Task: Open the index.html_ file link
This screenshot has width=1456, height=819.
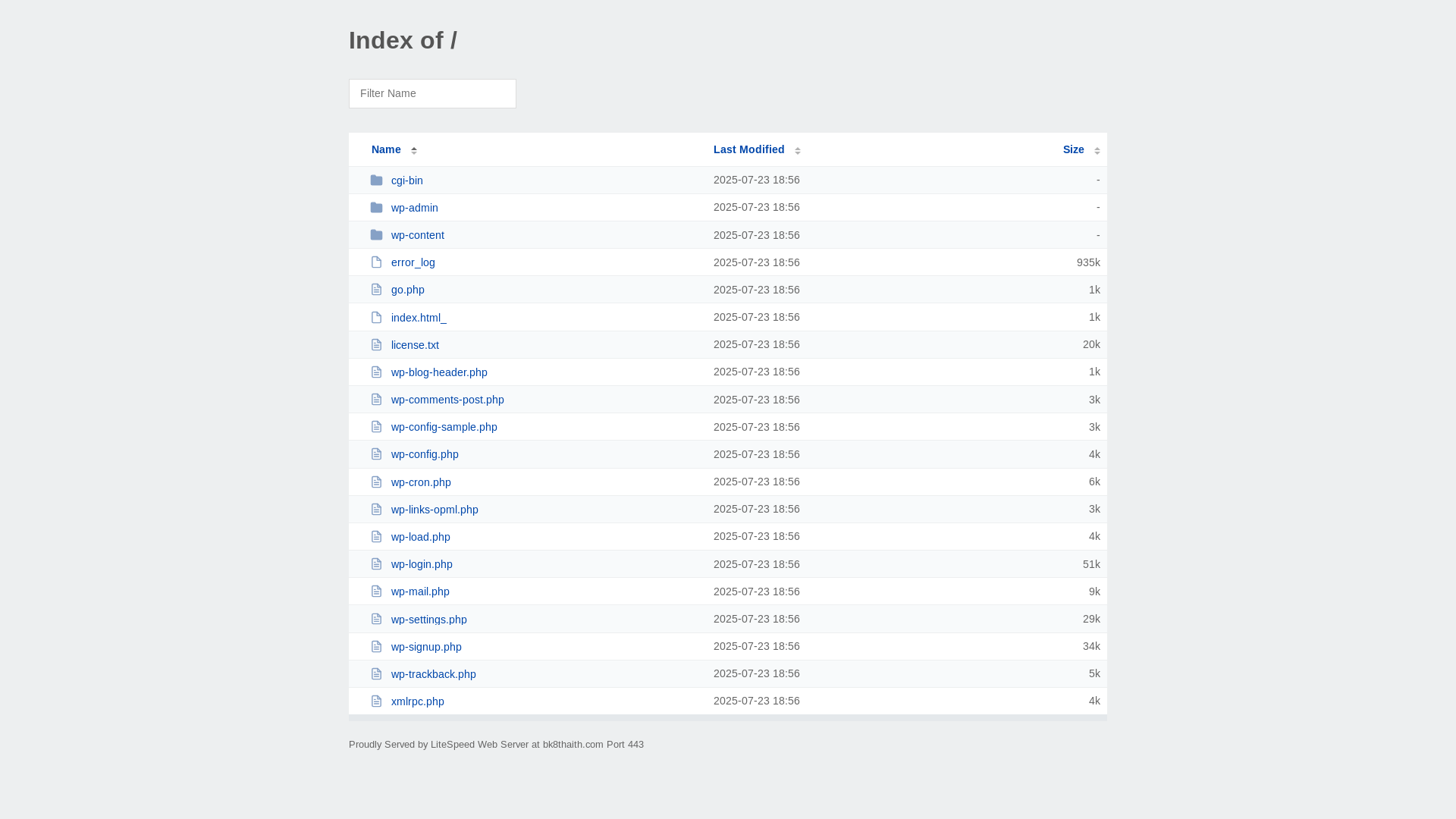Action: [419, 318]
